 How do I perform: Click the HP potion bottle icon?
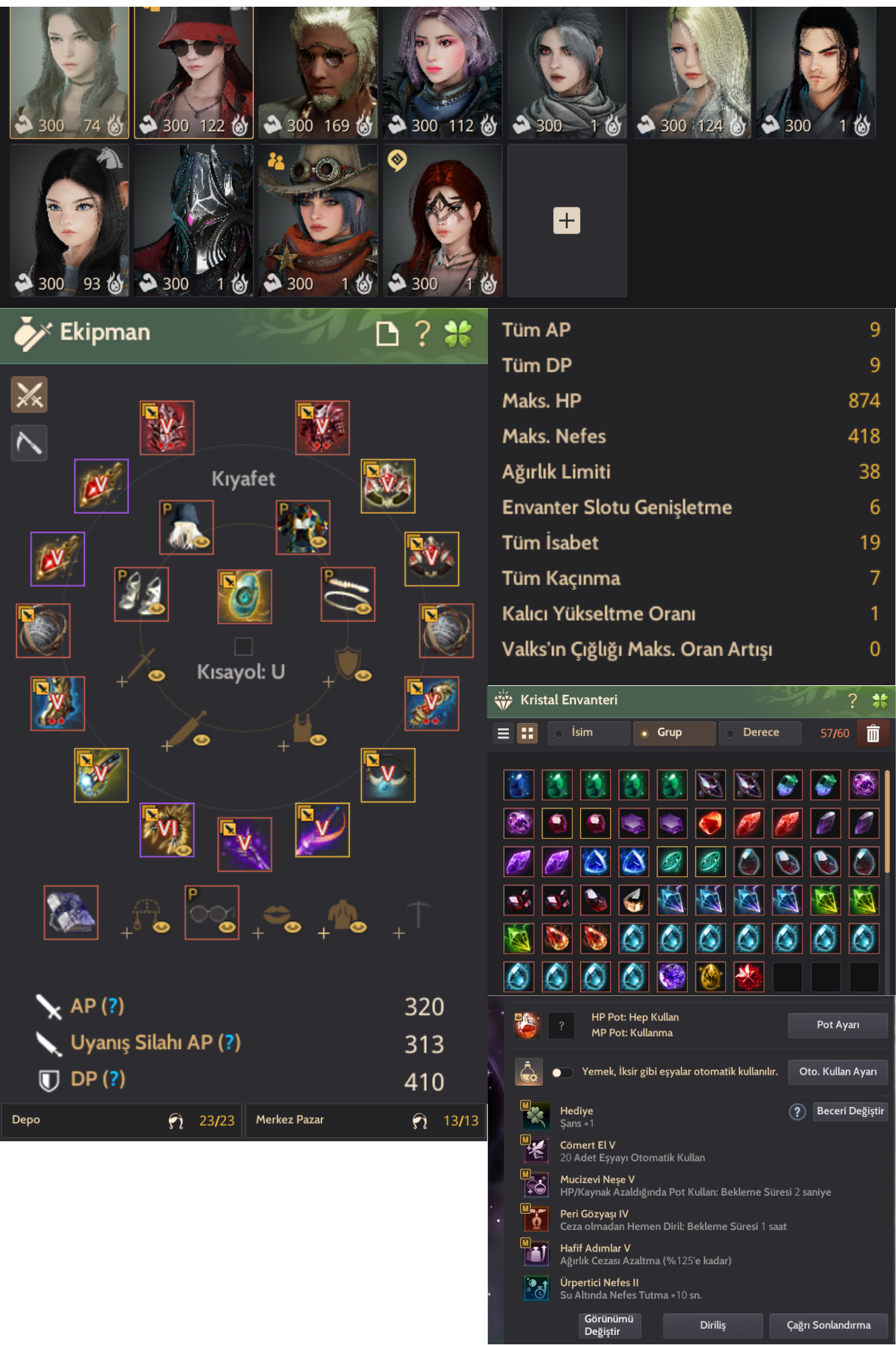click(x=527, y=1025)
